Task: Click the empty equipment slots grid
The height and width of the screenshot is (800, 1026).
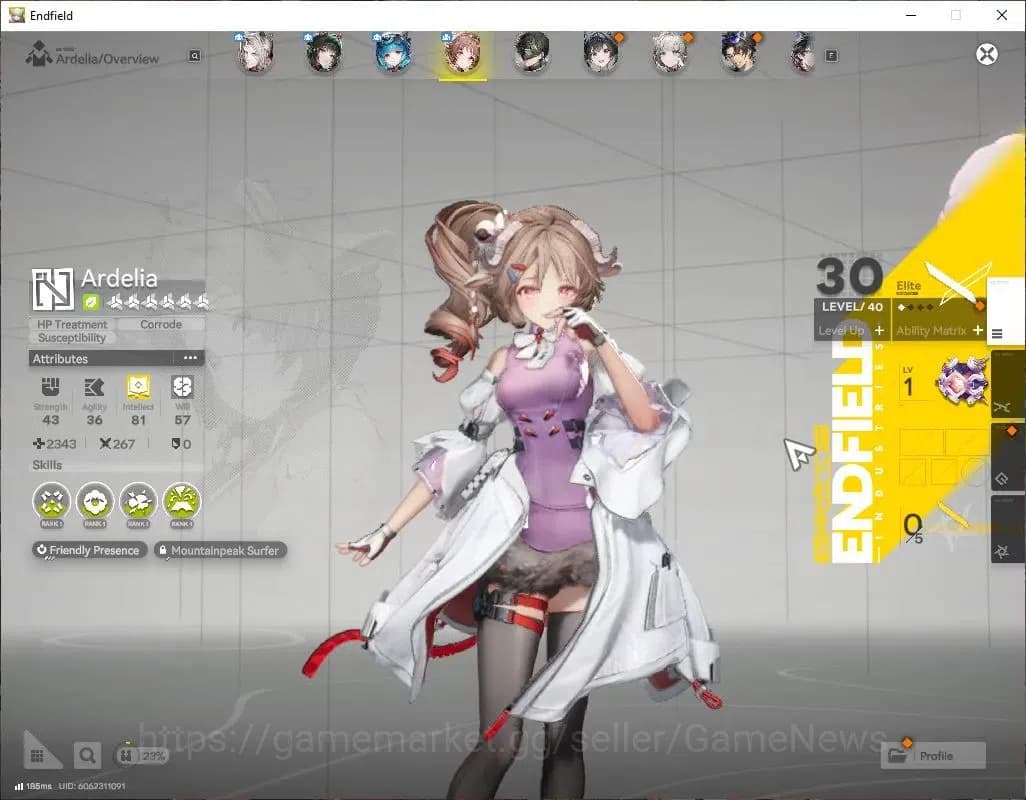Action: click(944, 456)
